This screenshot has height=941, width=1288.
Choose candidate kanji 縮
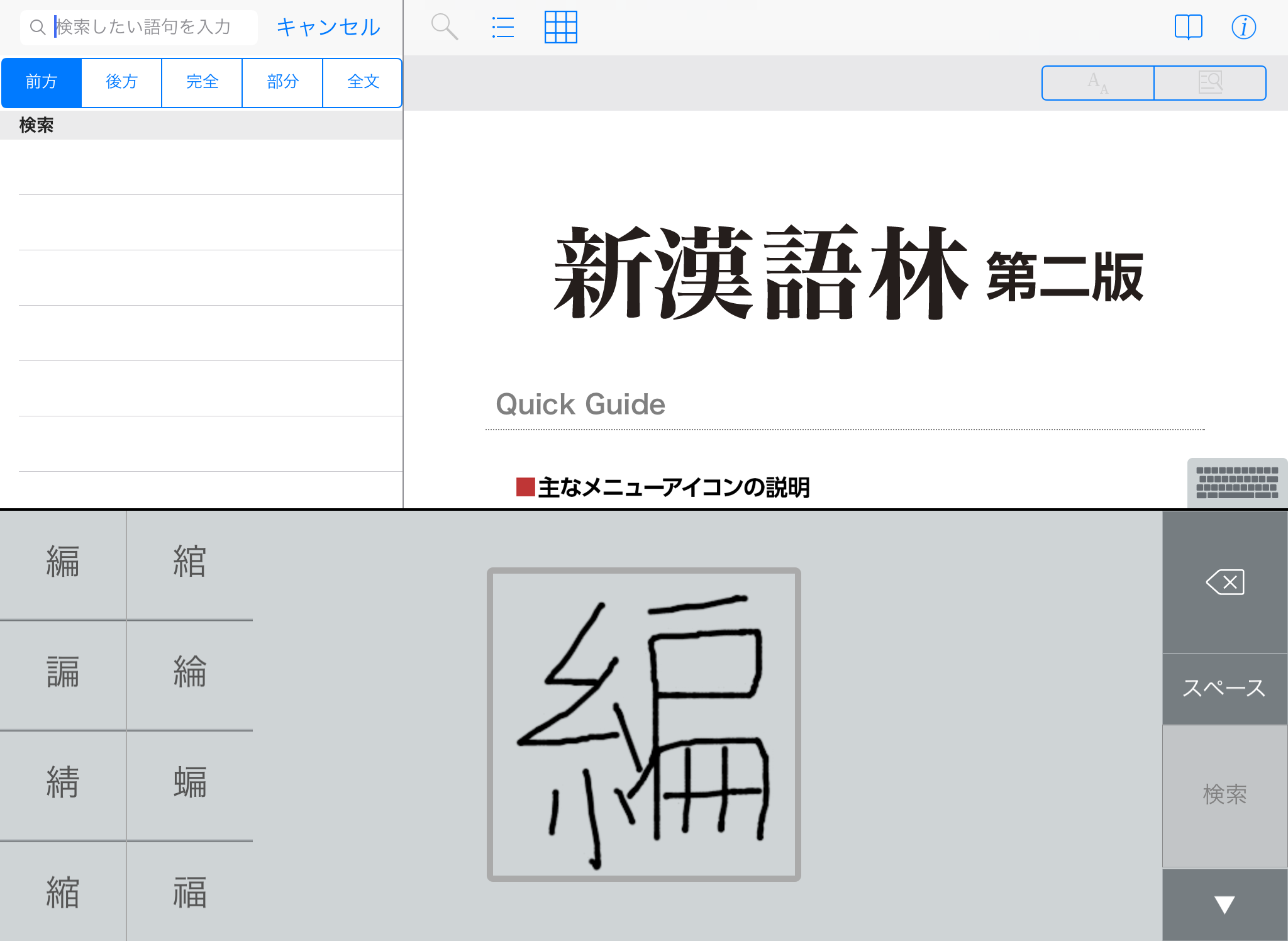(62, 892)
